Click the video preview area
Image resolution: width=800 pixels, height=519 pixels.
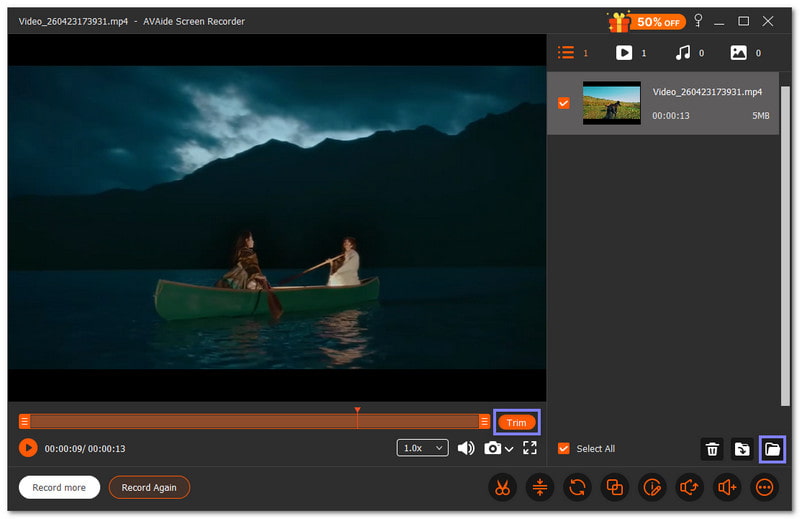tap(277, 217)
